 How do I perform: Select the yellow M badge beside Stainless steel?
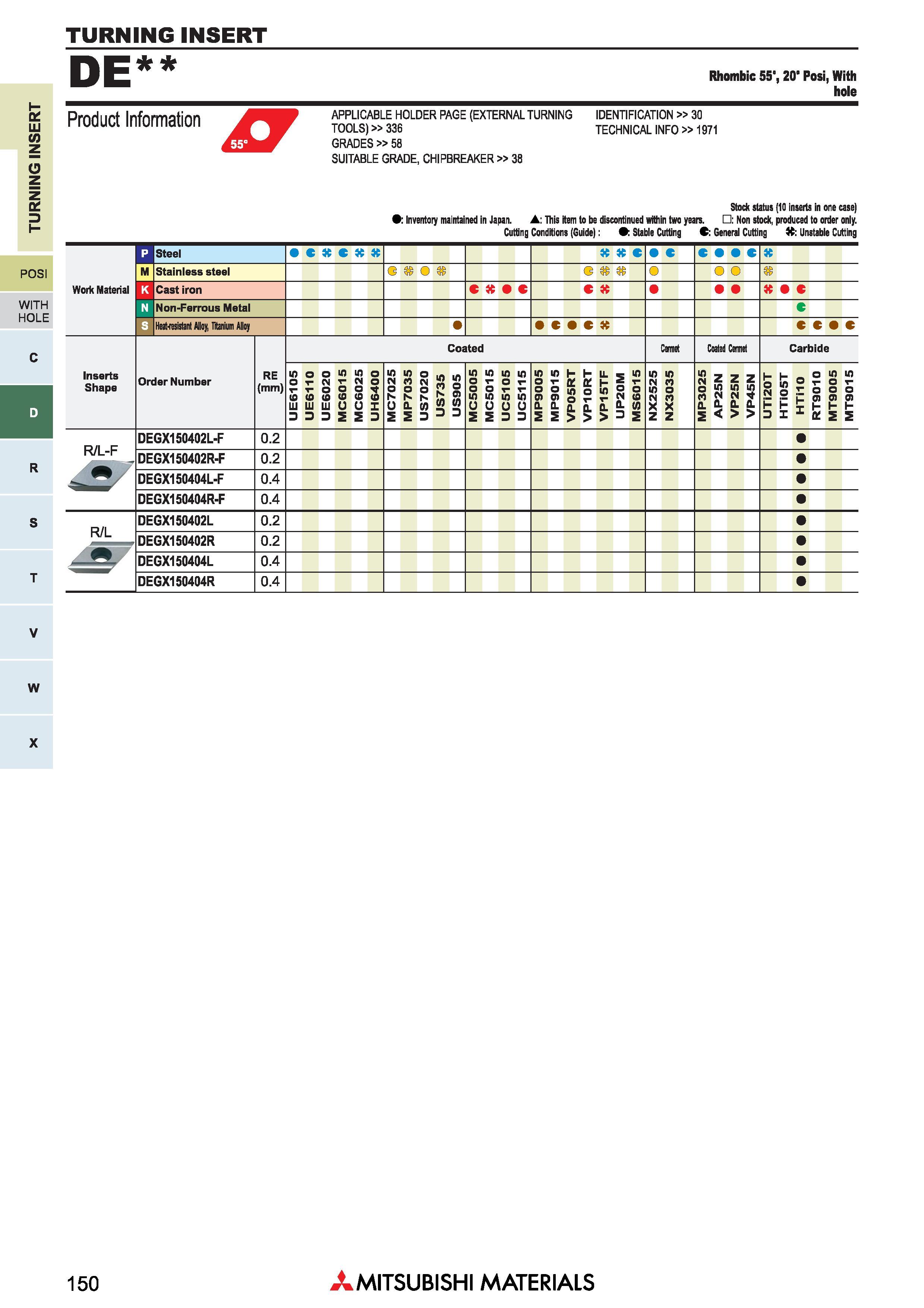click(145, 272)
